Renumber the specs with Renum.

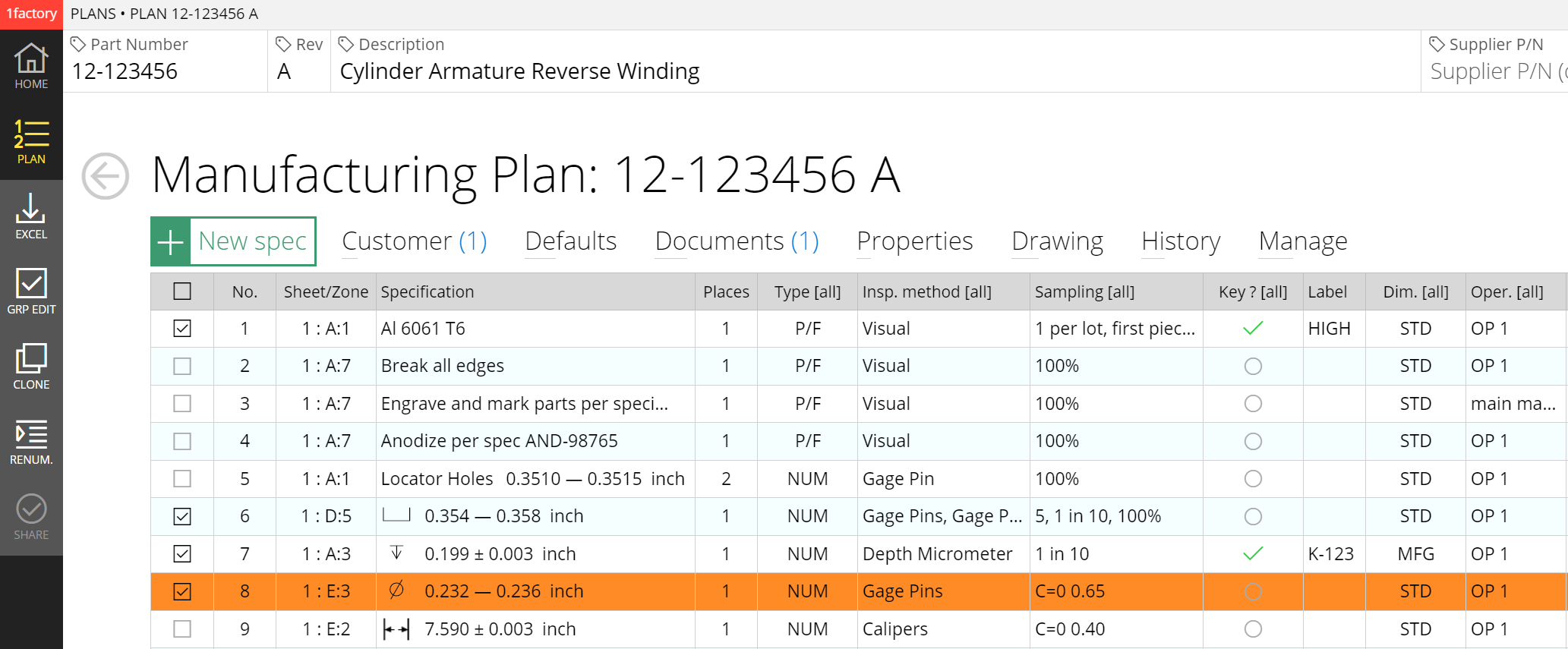31,443
